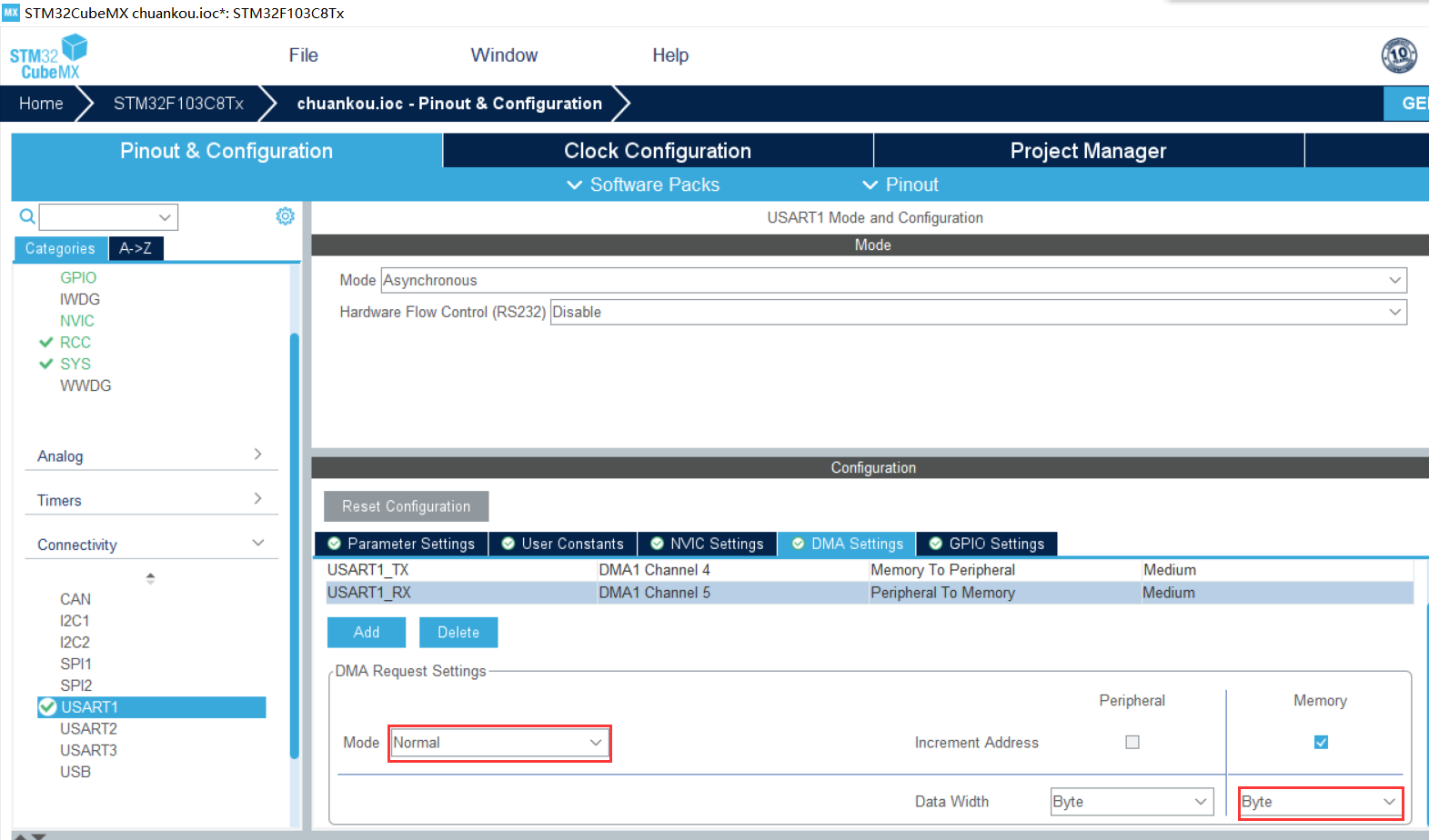Select USART1_RX DMA request row
This screenshot has height=840, width=1429.
point(870,593)
